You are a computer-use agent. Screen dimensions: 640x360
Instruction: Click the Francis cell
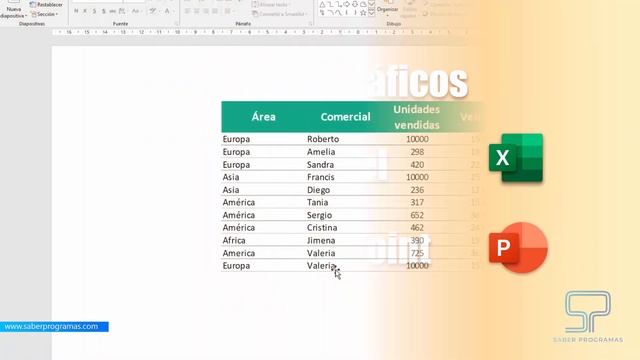[320, 177]
